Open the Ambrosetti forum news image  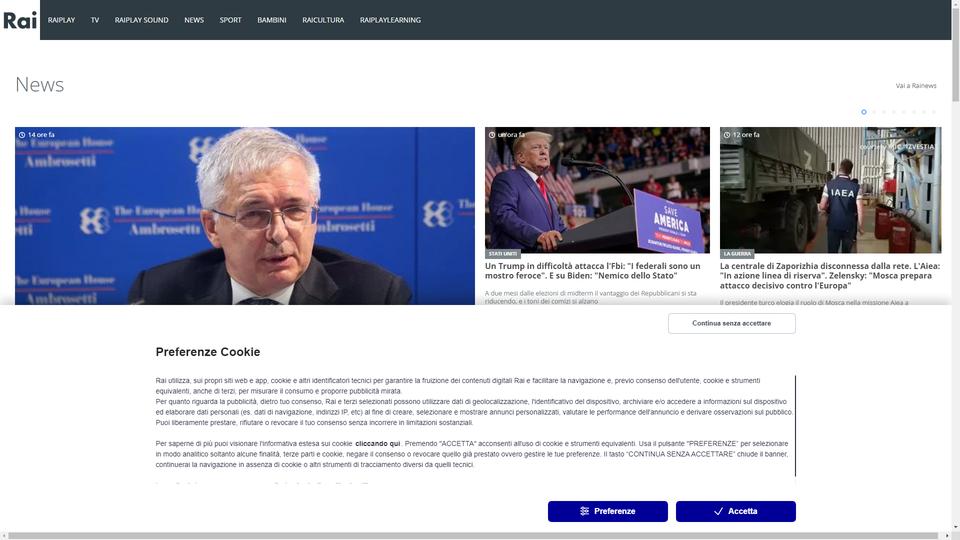tap(245, 216)
